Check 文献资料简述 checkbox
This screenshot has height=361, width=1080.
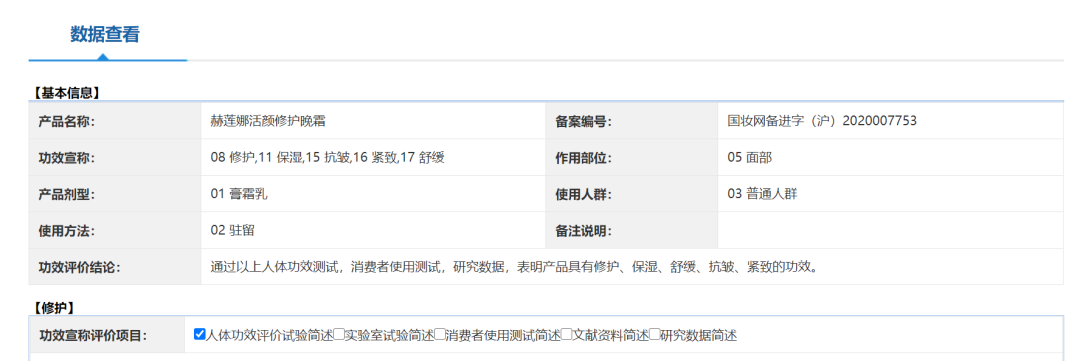point(566,335)
